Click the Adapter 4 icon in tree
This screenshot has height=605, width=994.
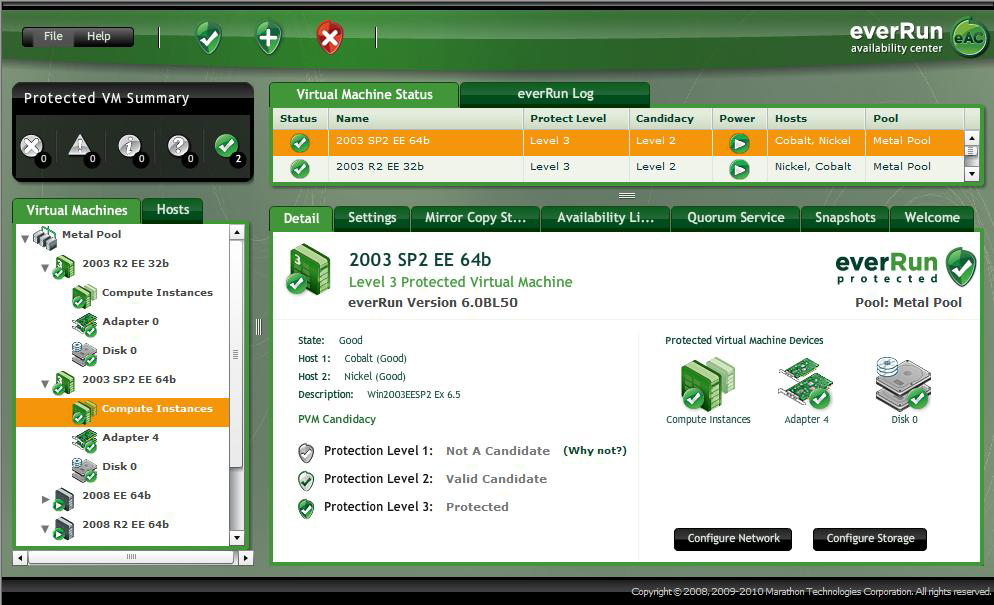coord(84,441)
